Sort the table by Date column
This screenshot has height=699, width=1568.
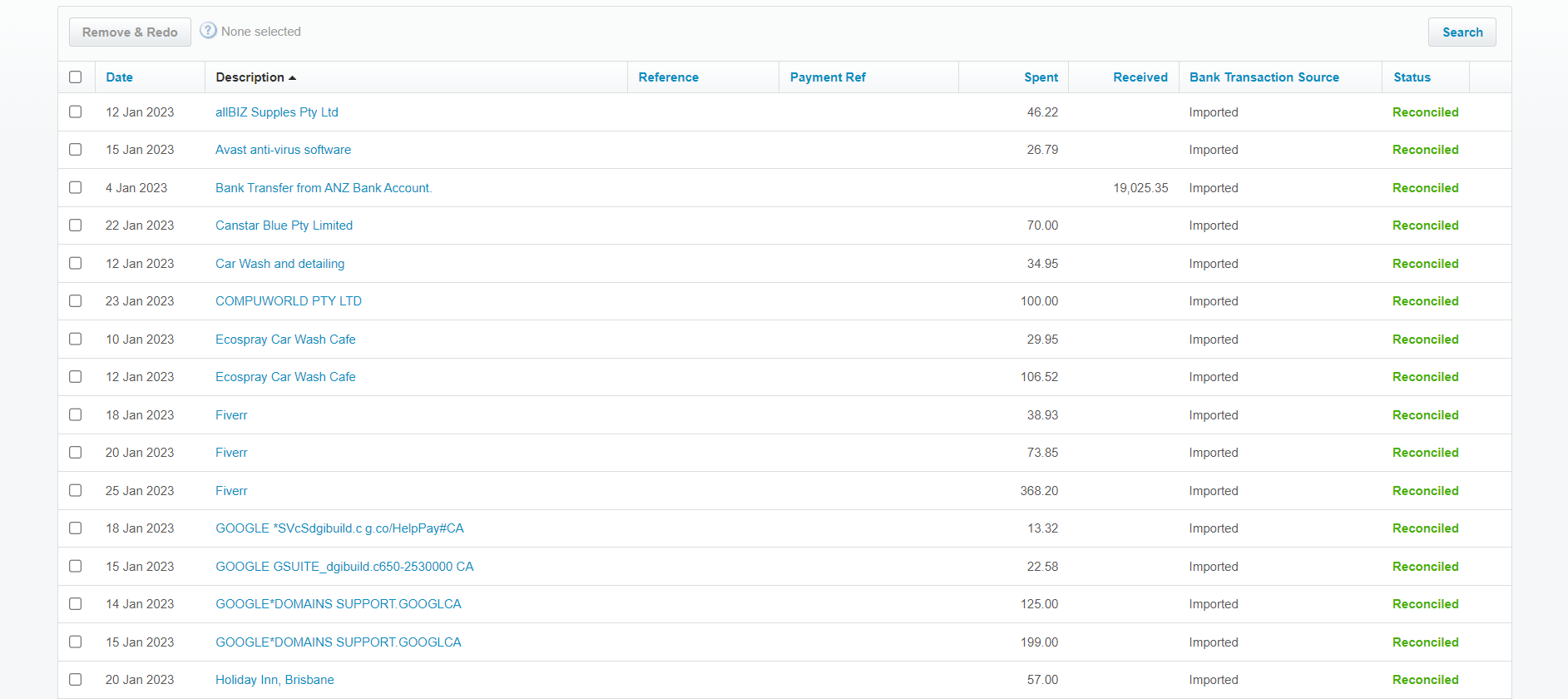[x=119, y=77]
